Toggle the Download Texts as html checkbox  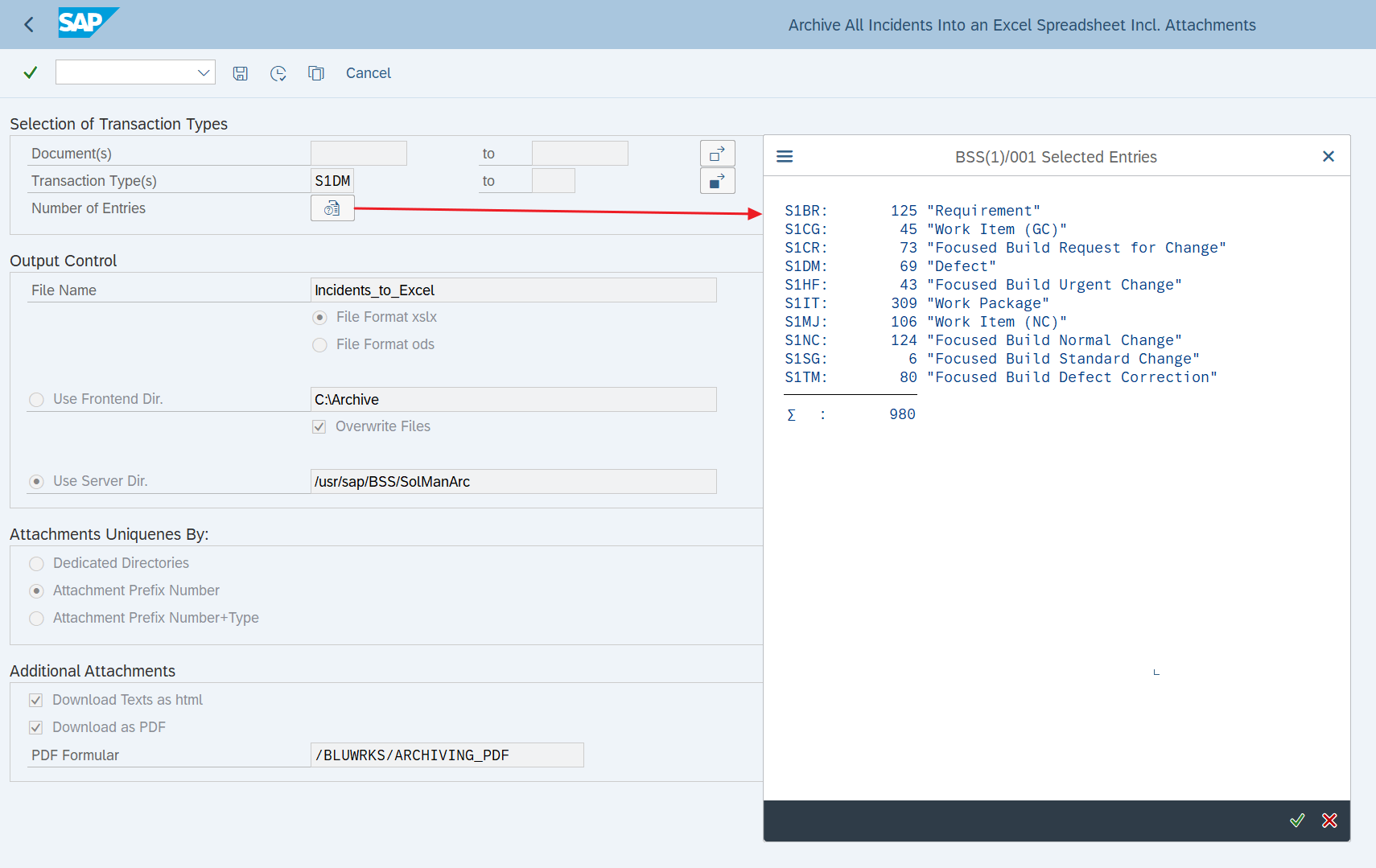coord(36,701)
